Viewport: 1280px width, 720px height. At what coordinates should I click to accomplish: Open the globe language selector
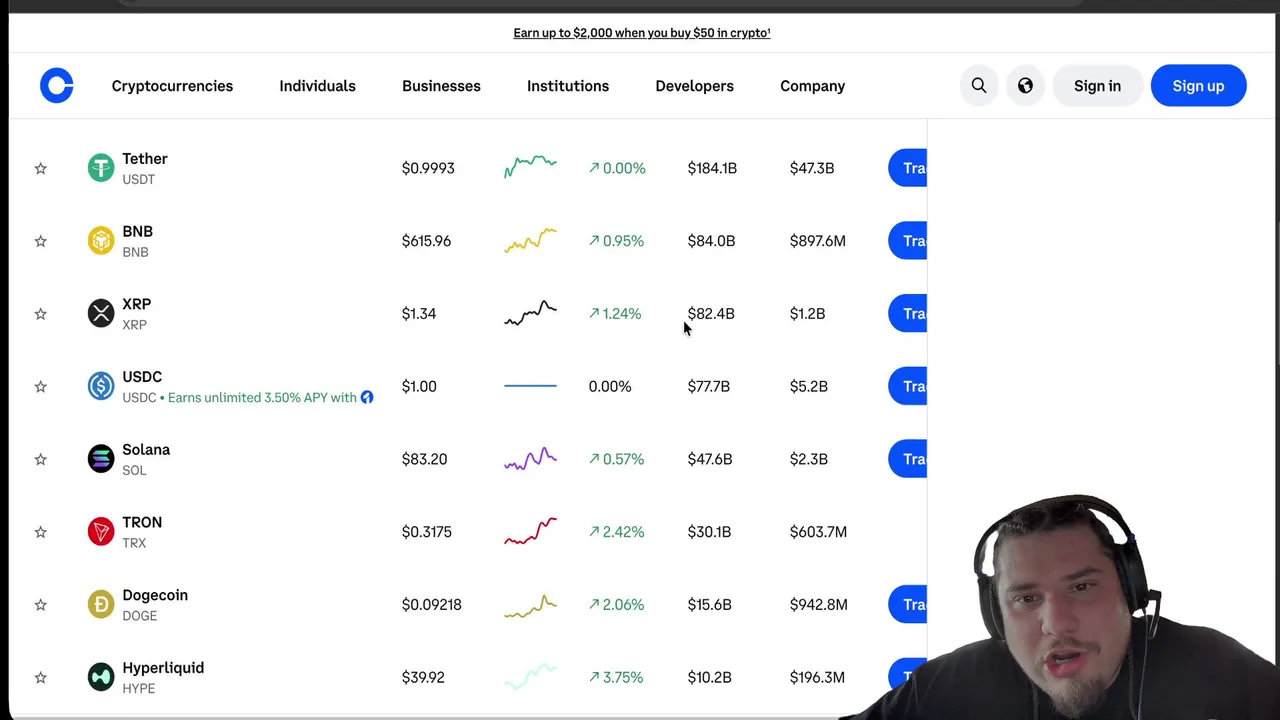coord(1025,86)
